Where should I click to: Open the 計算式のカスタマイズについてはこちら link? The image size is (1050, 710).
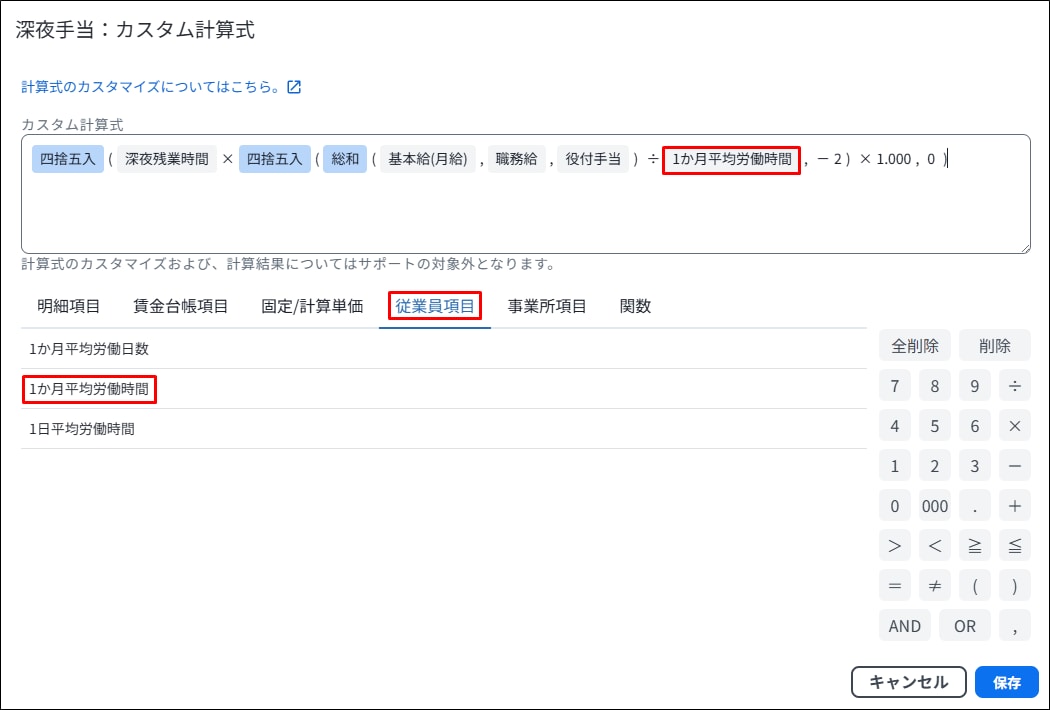coord(149,87)
